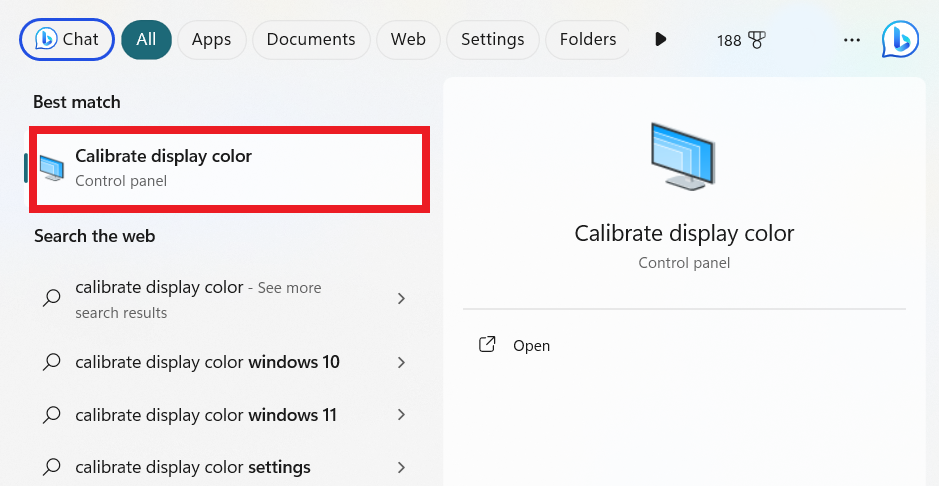The height and width of the screenshot is (486, 939).
Task: Switch to the Web filter tab
Action: [408, 40]
